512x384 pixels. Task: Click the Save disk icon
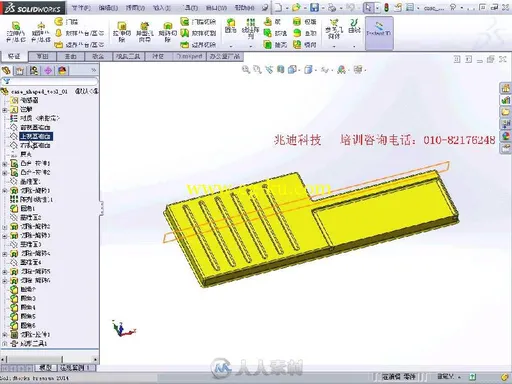click(314, 7)
